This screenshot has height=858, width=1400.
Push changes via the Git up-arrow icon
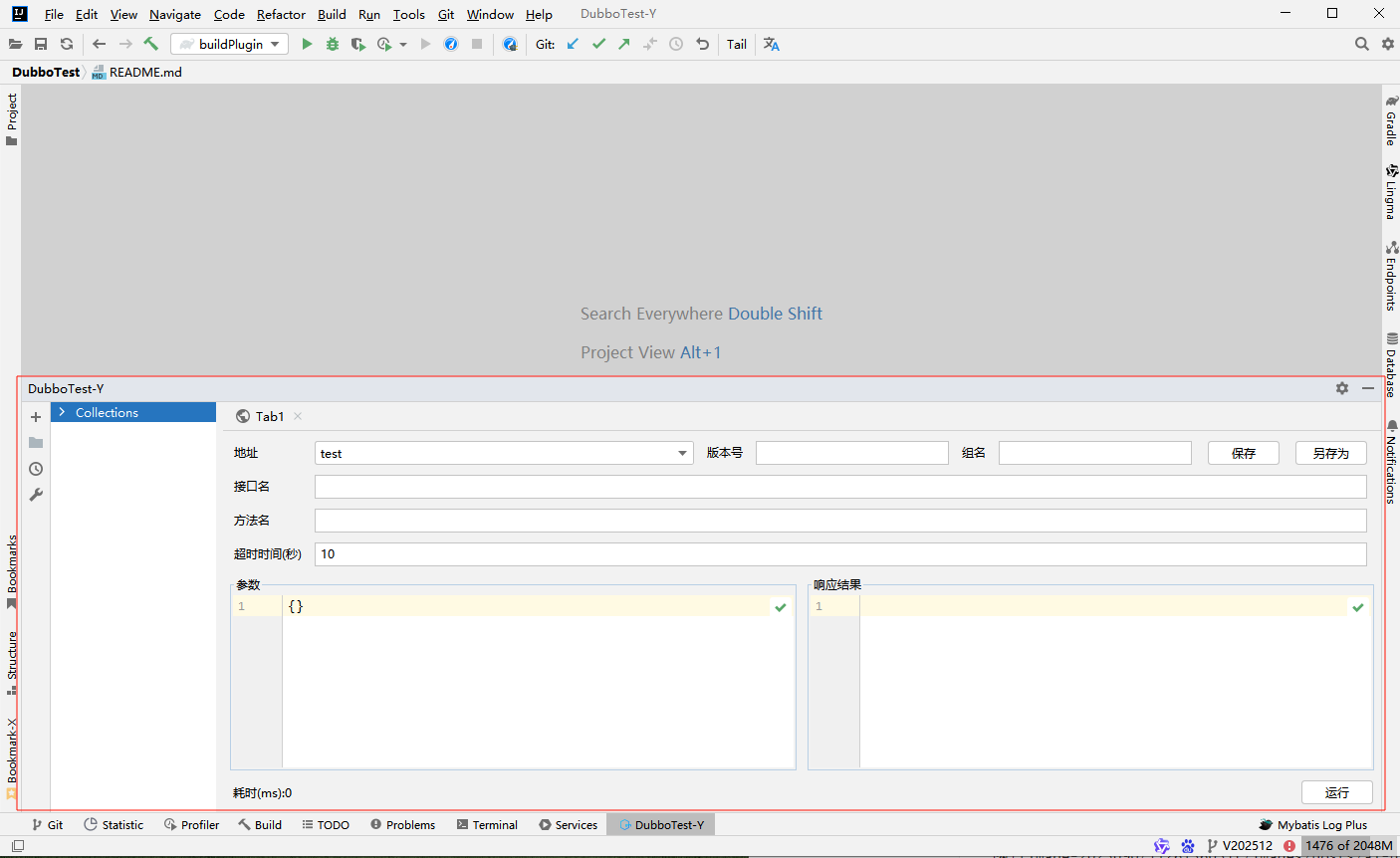624,44
